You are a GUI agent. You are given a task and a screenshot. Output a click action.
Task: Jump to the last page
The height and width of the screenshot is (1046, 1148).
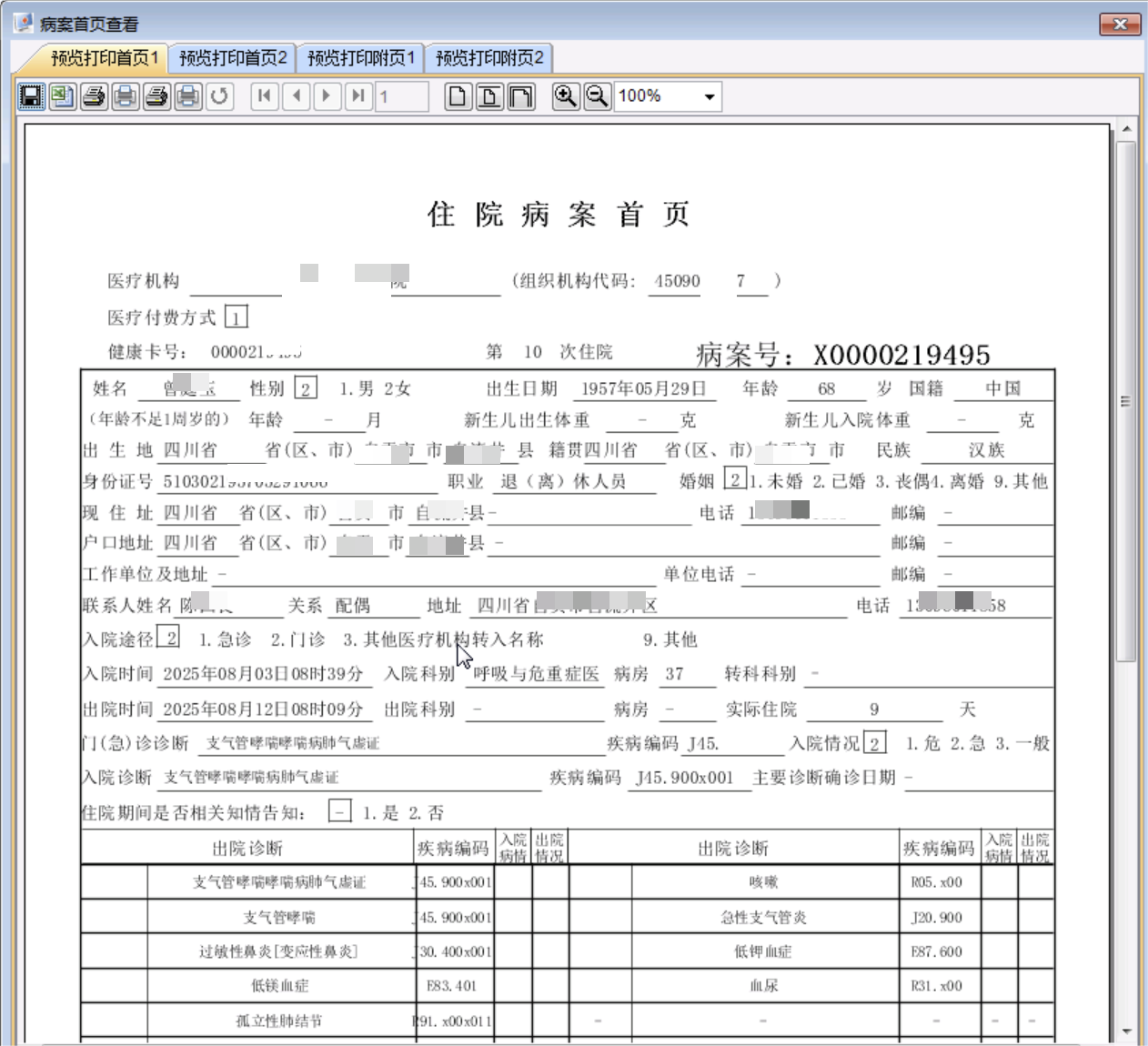(359, 96)
